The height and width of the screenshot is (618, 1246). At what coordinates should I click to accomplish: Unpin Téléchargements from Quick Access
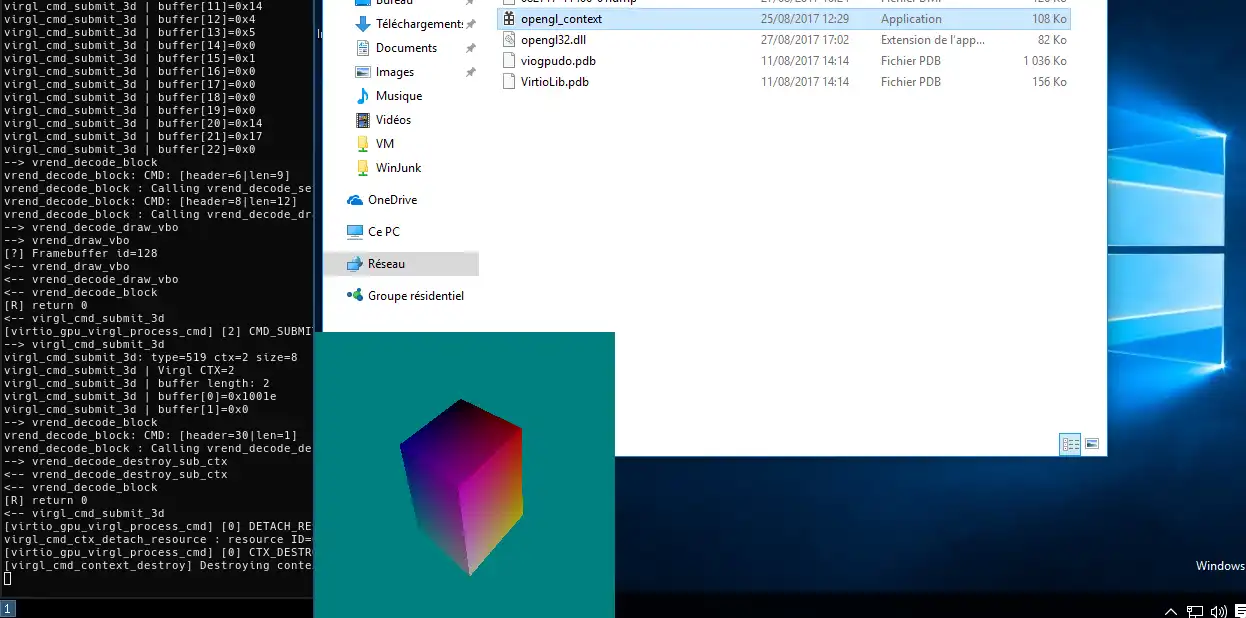pos(470,23)
